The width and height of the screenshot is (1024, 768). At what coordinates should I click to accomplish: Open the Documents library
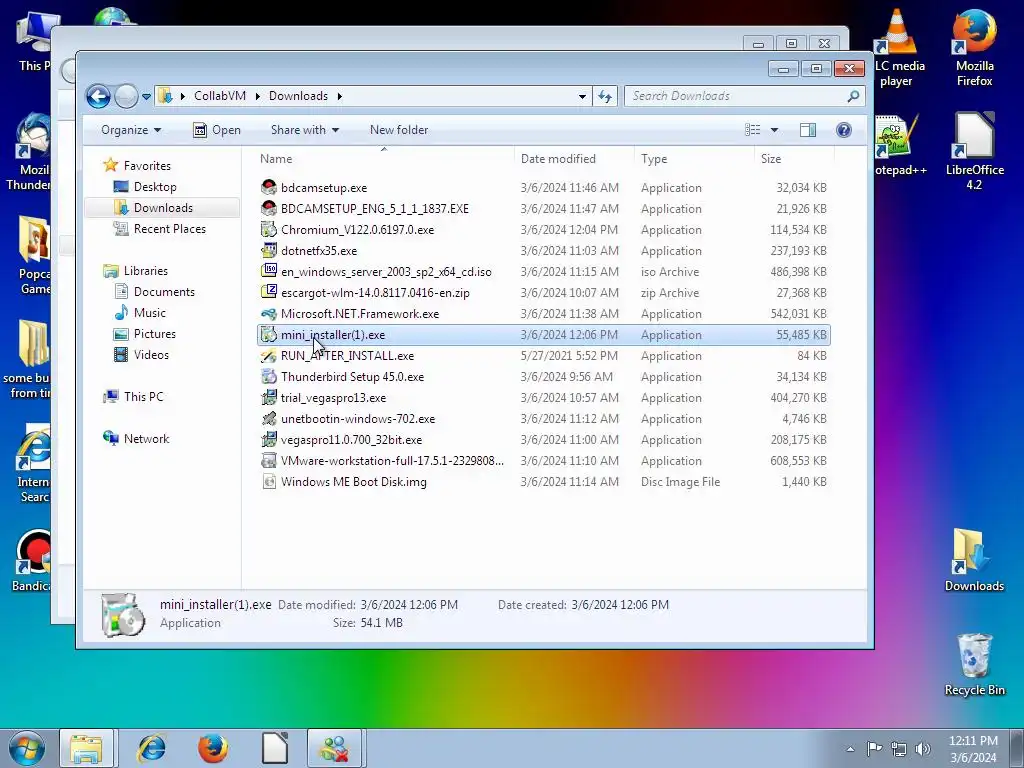pyautogui.click(x=164, y=291)
